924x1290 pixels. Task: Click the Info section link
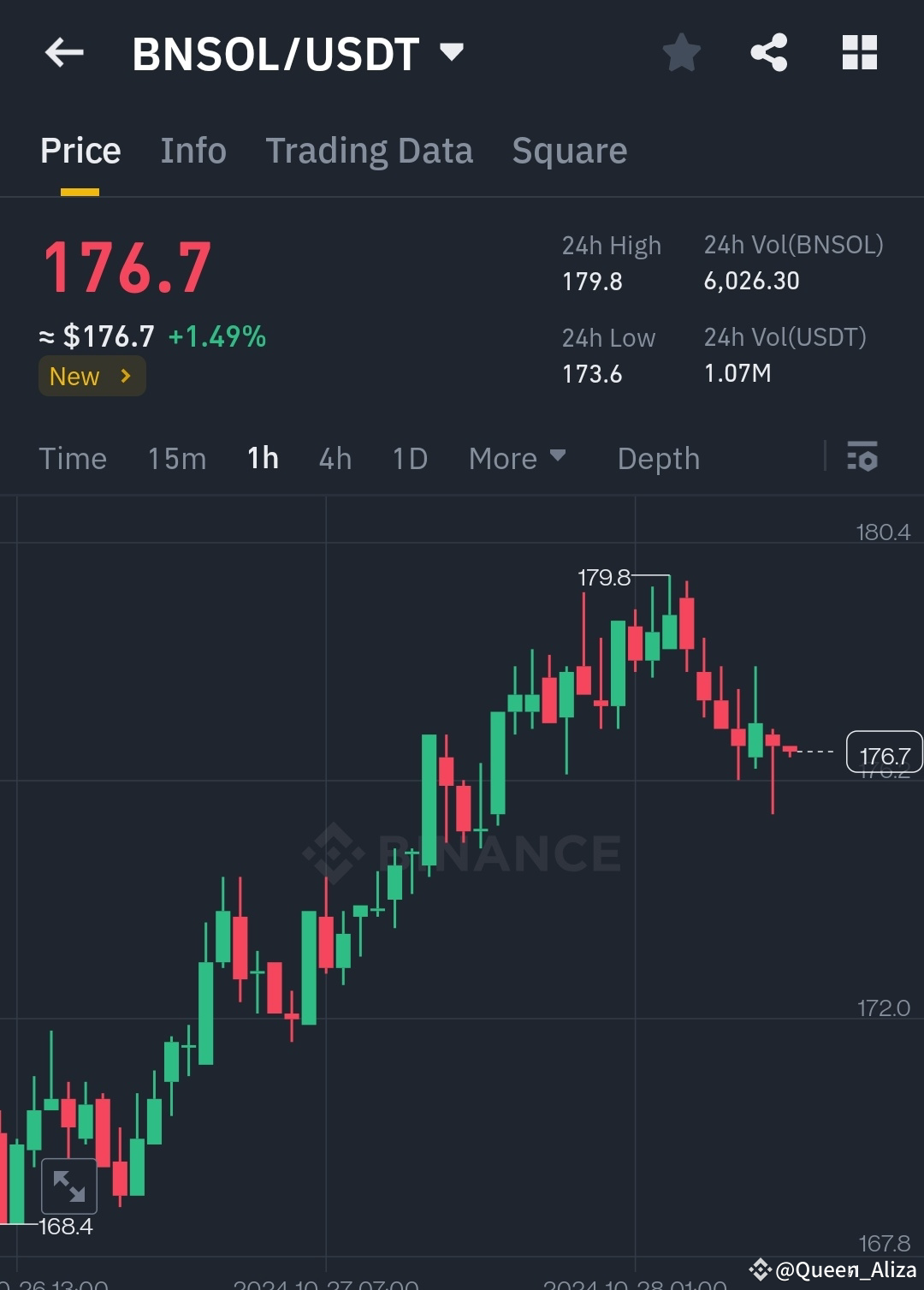pos(192,151)
